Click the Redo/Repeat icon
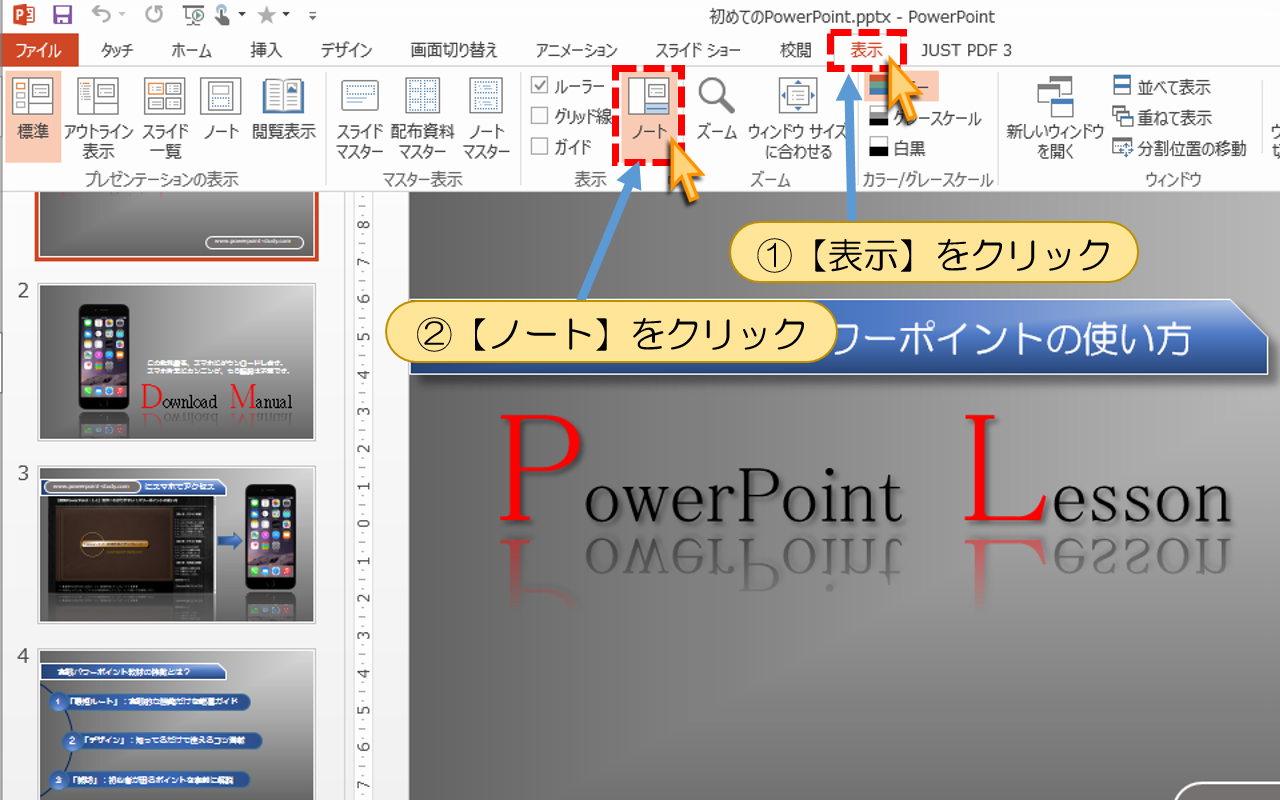This screenshot has height=800, width=1280. (x=153, y=16)
